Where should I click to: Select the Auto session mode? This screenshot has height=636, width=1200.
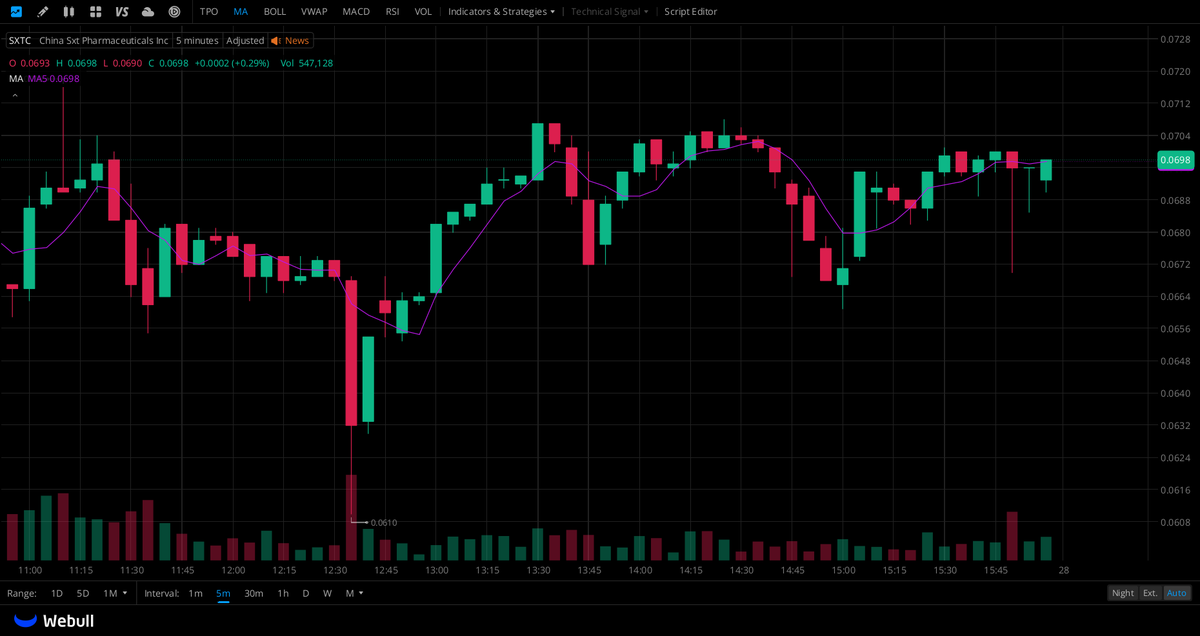coord(1177,593)
